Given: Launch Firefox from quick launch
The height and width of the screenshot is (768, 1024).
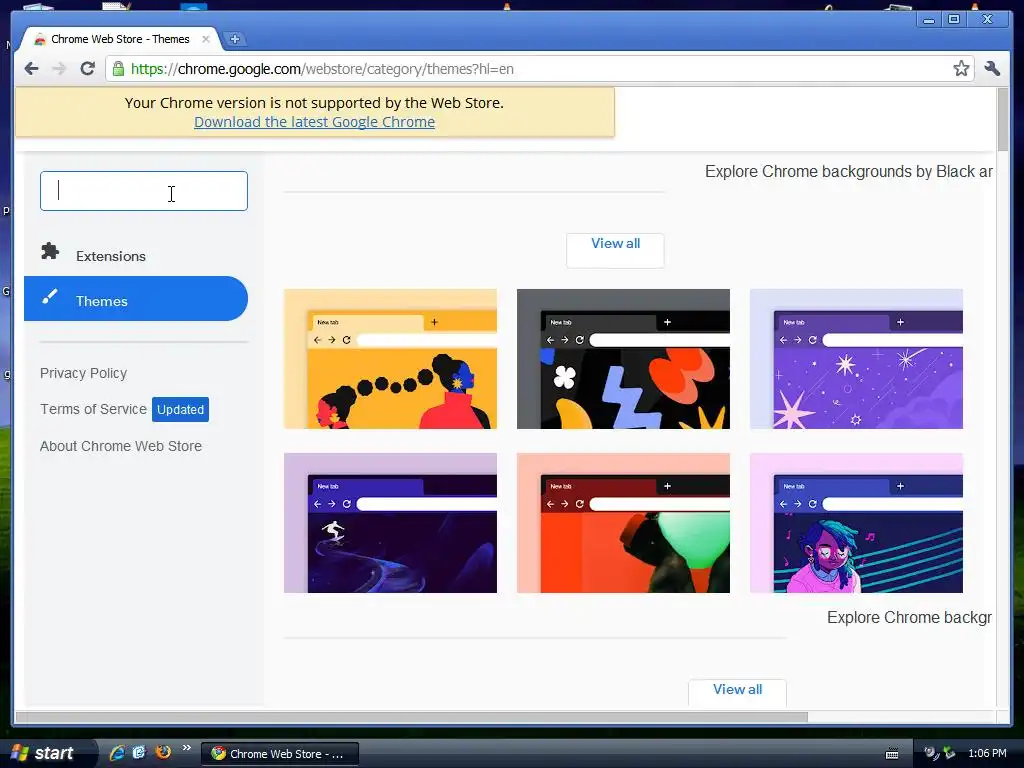Looking at the screenshot, I should coord(163,752).
